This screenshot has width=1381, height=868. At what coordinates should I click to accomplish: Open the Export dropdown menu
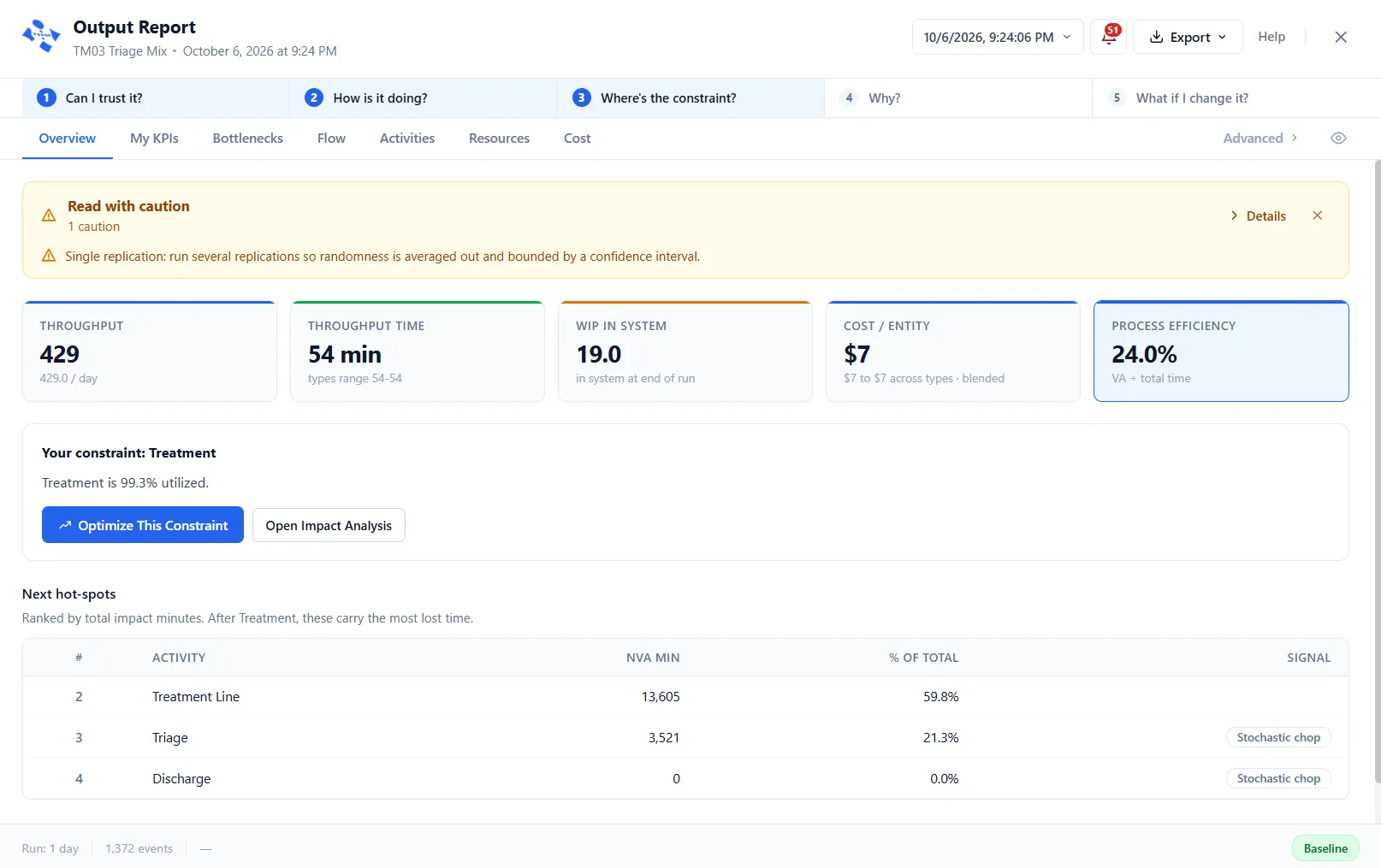(1188, 37)
